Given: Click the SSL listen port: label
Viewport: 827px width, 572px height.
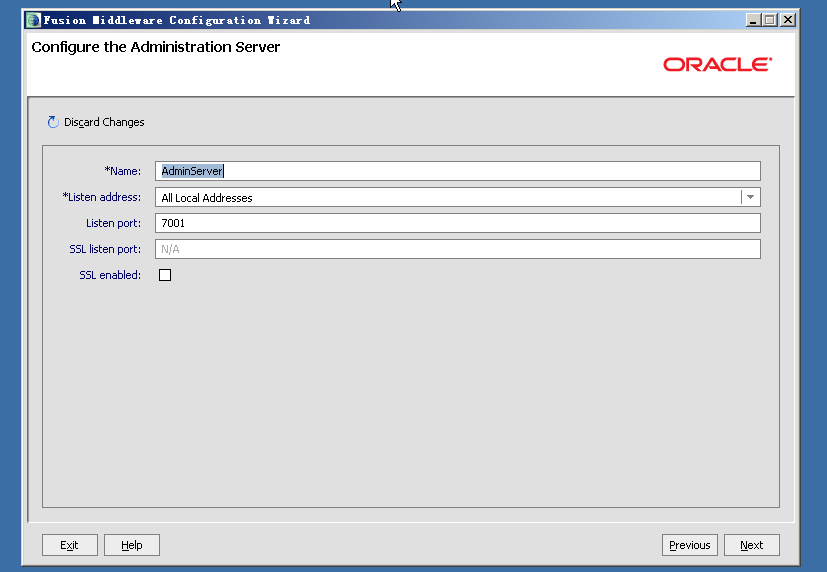Looking at the screenshot, I should click(105, 249).
